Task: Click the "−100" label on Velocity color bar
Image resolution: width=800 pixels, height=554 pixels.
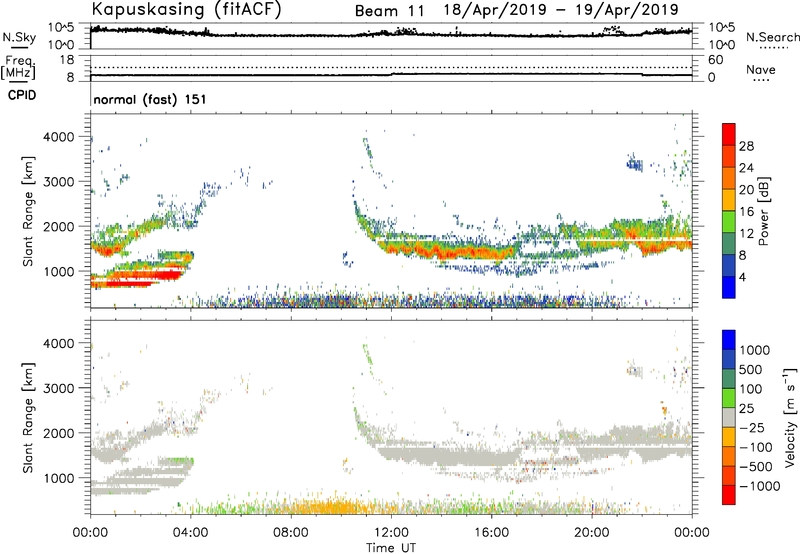Action: (756, 447)
